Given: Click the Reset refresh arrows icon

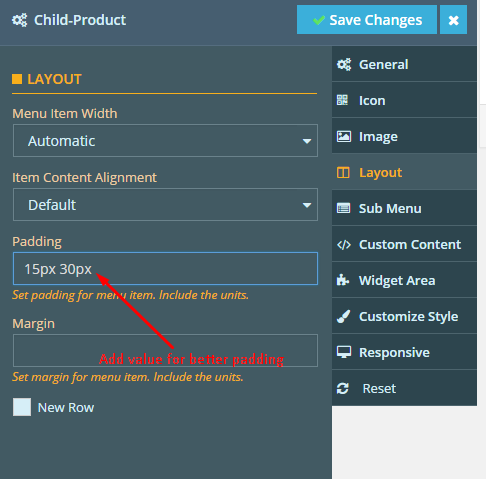Looking at the screenshot, I should (343, 388).
